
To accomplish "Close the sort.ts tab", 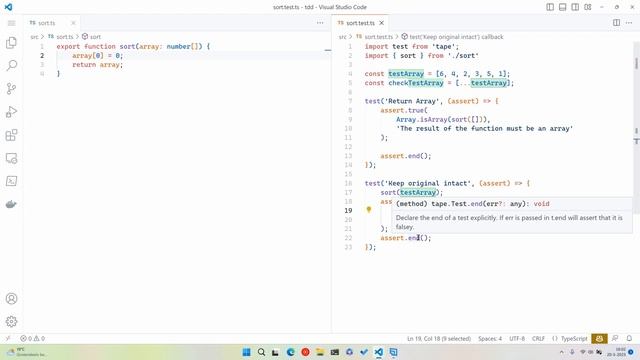I will click(x=73, y=23).
